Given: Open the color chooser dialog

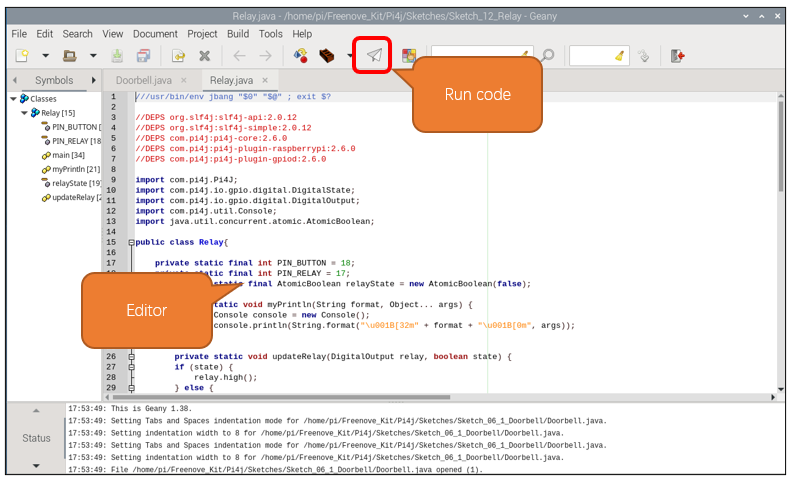Looking at the screenshot, I should click(x=409, y=56).
